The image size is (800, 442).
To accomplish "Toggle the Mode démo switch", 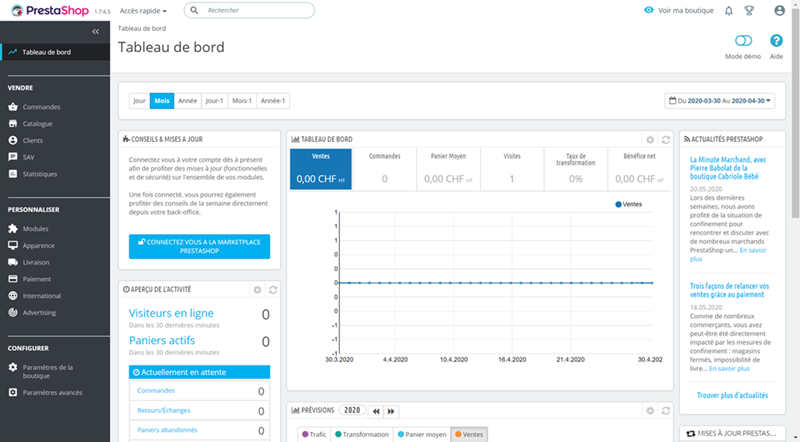I will click(743, 40).
